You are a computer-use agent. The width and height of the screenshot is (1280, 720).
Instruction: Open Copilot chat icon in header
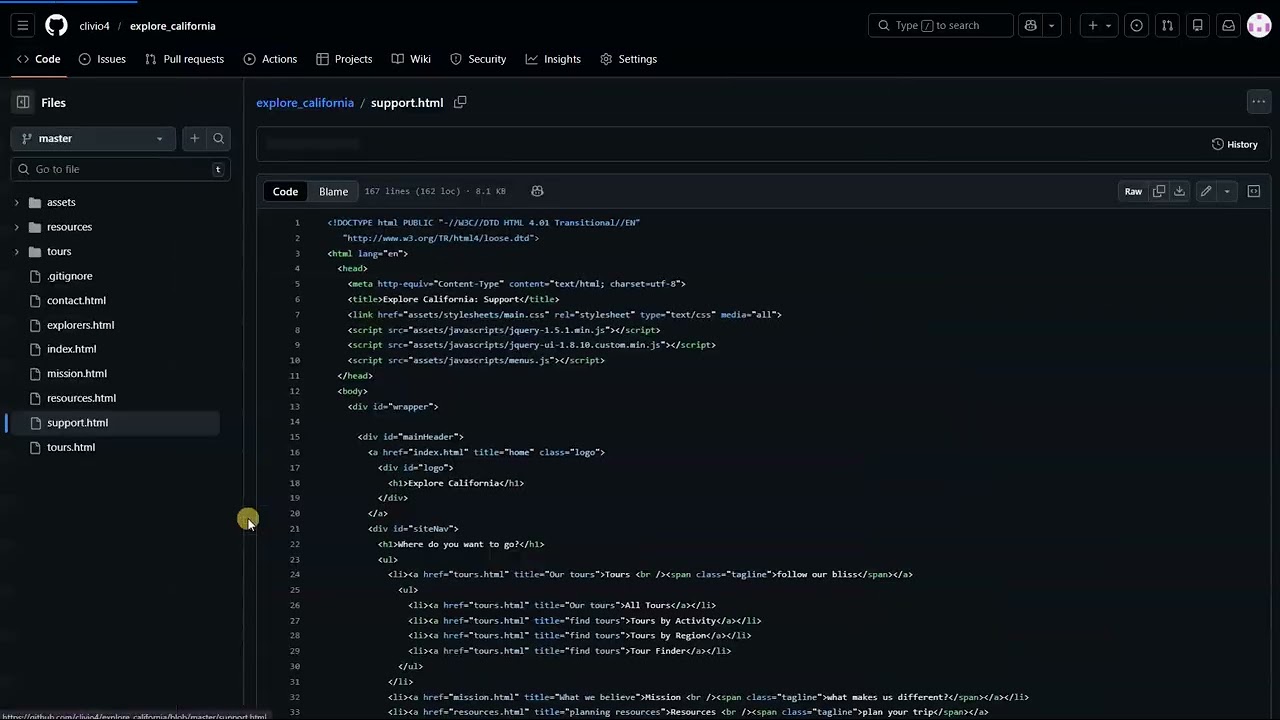click(1030, 25)
